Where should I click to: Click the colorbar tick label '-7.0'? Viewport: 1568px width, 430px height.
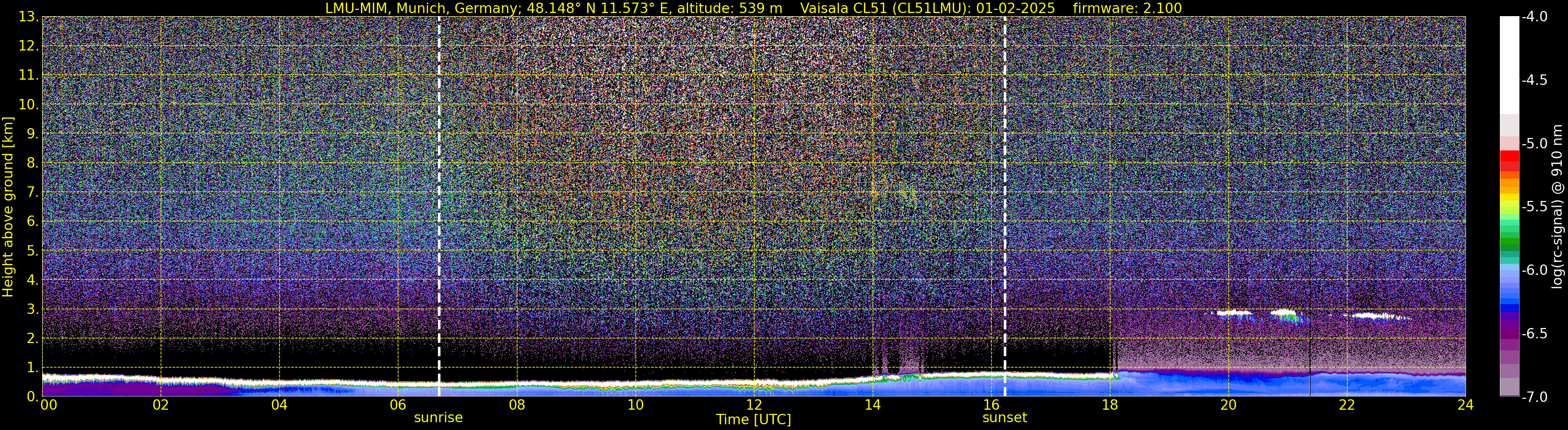1534,397
